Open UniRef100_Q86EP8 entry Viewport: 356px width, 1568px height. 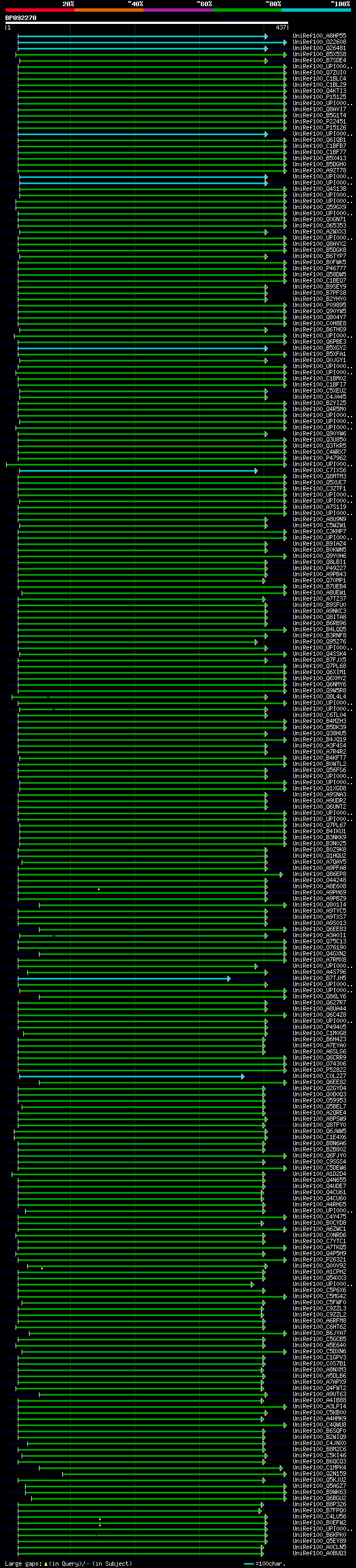tap(319, 874)
